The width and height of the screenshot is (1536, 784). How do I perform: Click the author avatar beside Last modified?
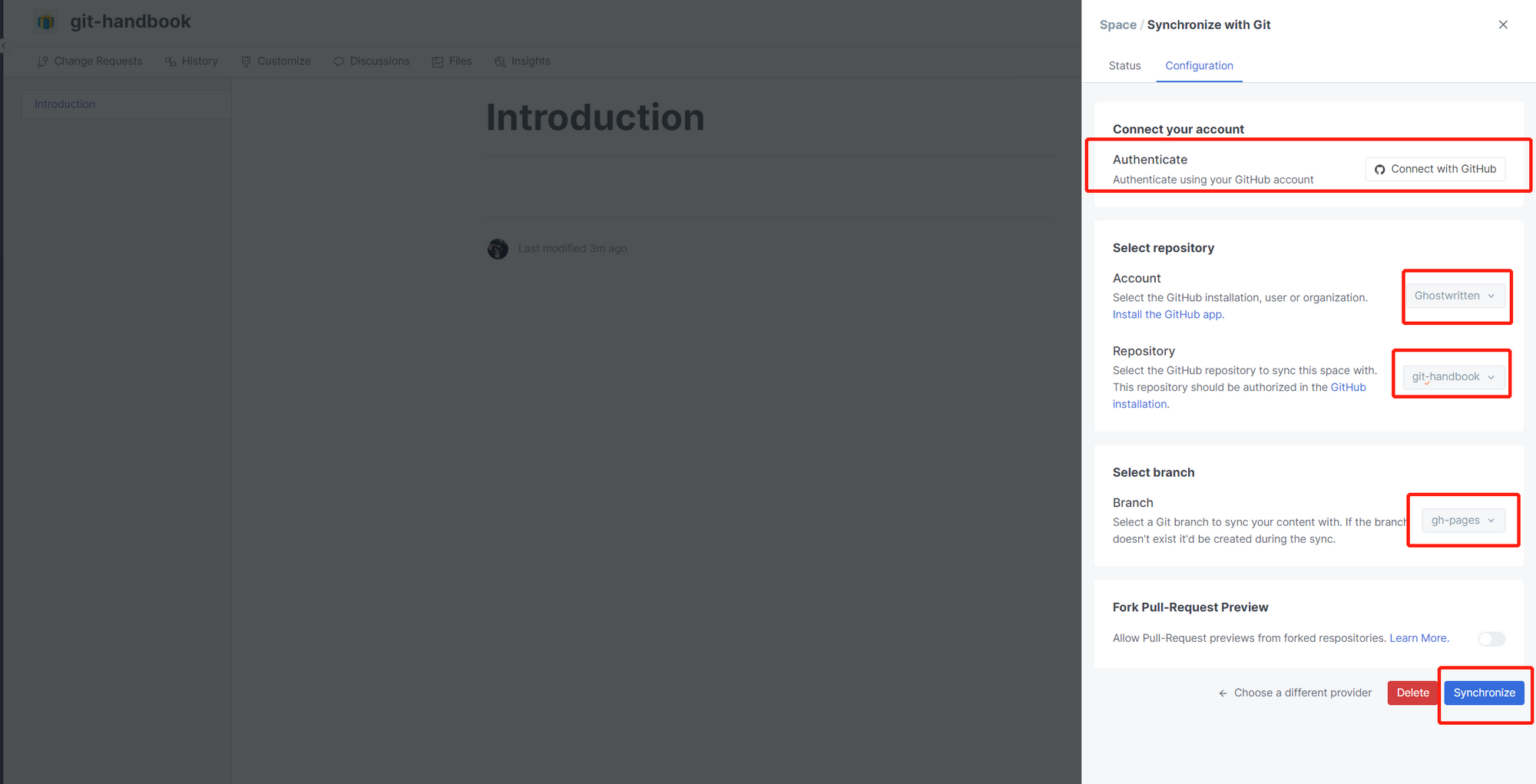tap(498, 249)
